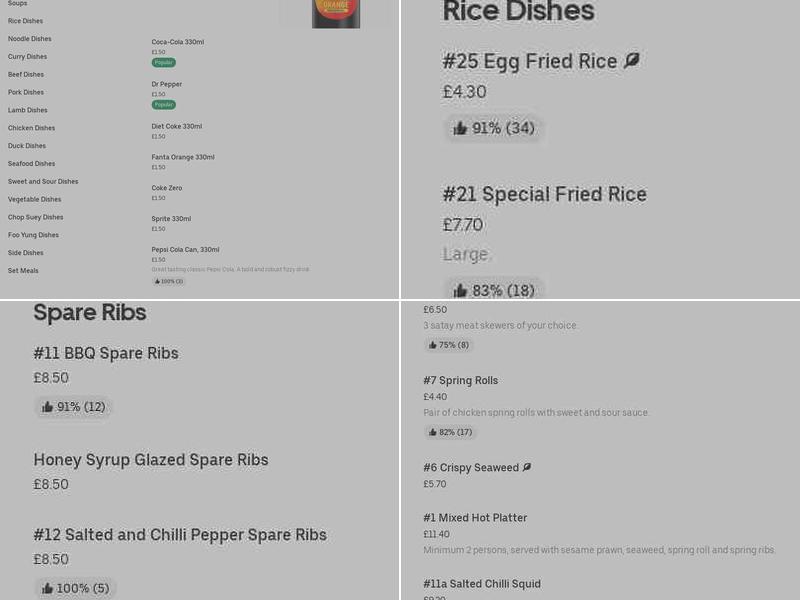
Task: Select Chop Suey Dishes in the sidebar
Action: [x=35, y=217]
